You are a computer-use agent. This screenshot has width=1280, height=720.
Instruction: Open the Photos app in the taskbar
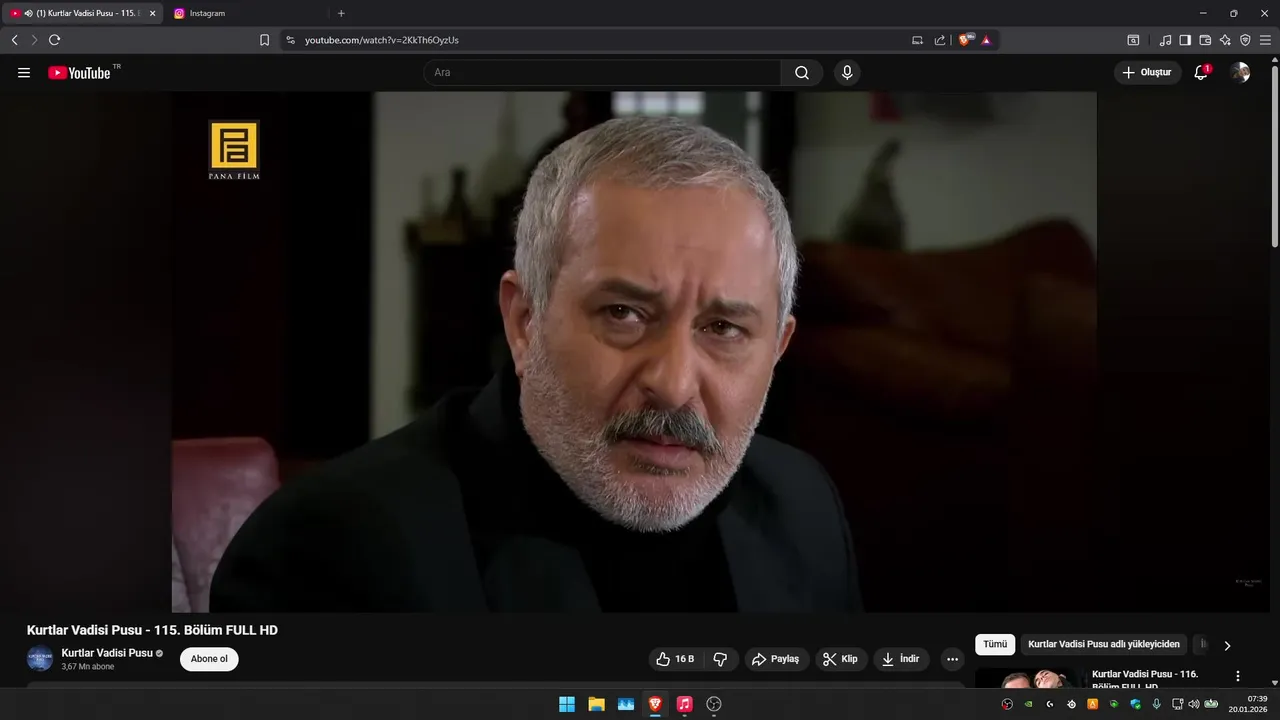pos(626,704)
